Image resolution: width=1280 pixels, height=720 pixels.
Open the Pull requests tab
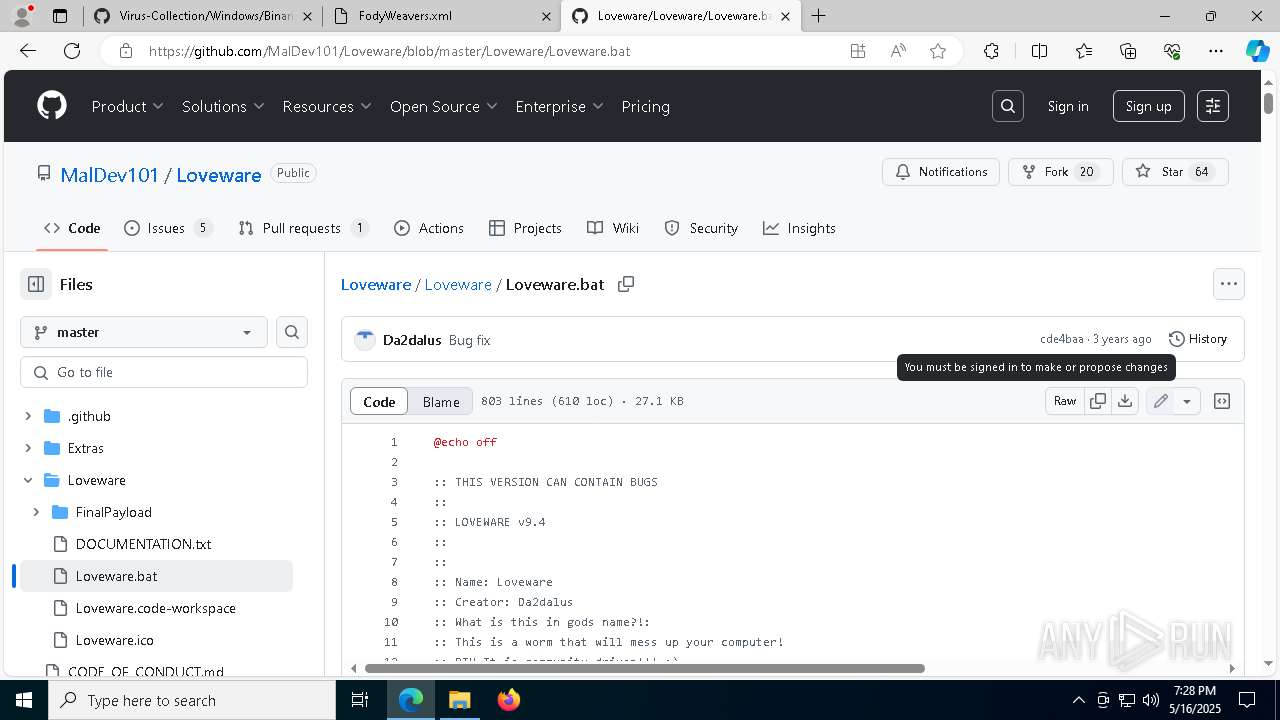point(304,228)
